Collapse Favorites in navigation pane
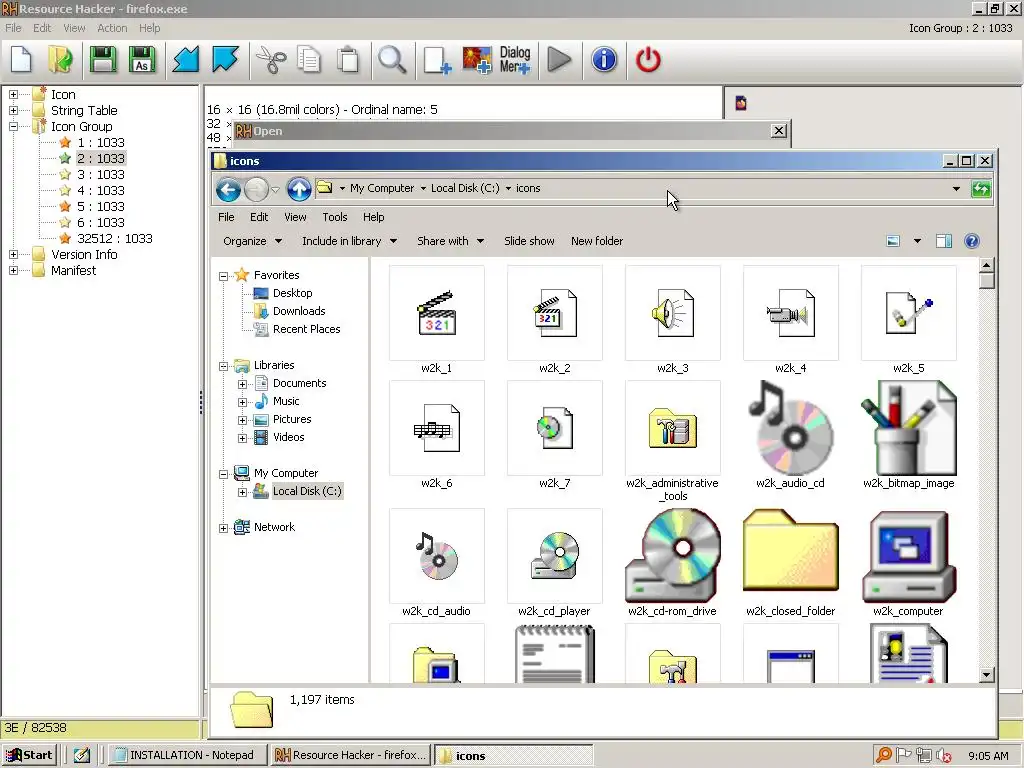 (223, 276)
